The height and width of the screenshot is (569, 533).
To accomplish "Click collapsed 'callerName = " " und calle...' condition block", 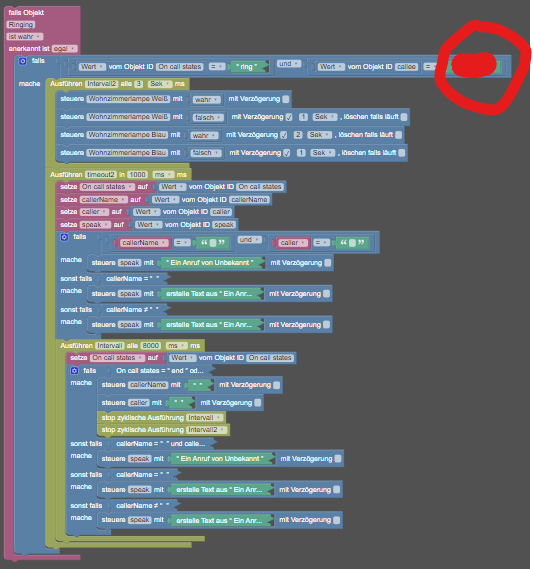I will 162,444.
